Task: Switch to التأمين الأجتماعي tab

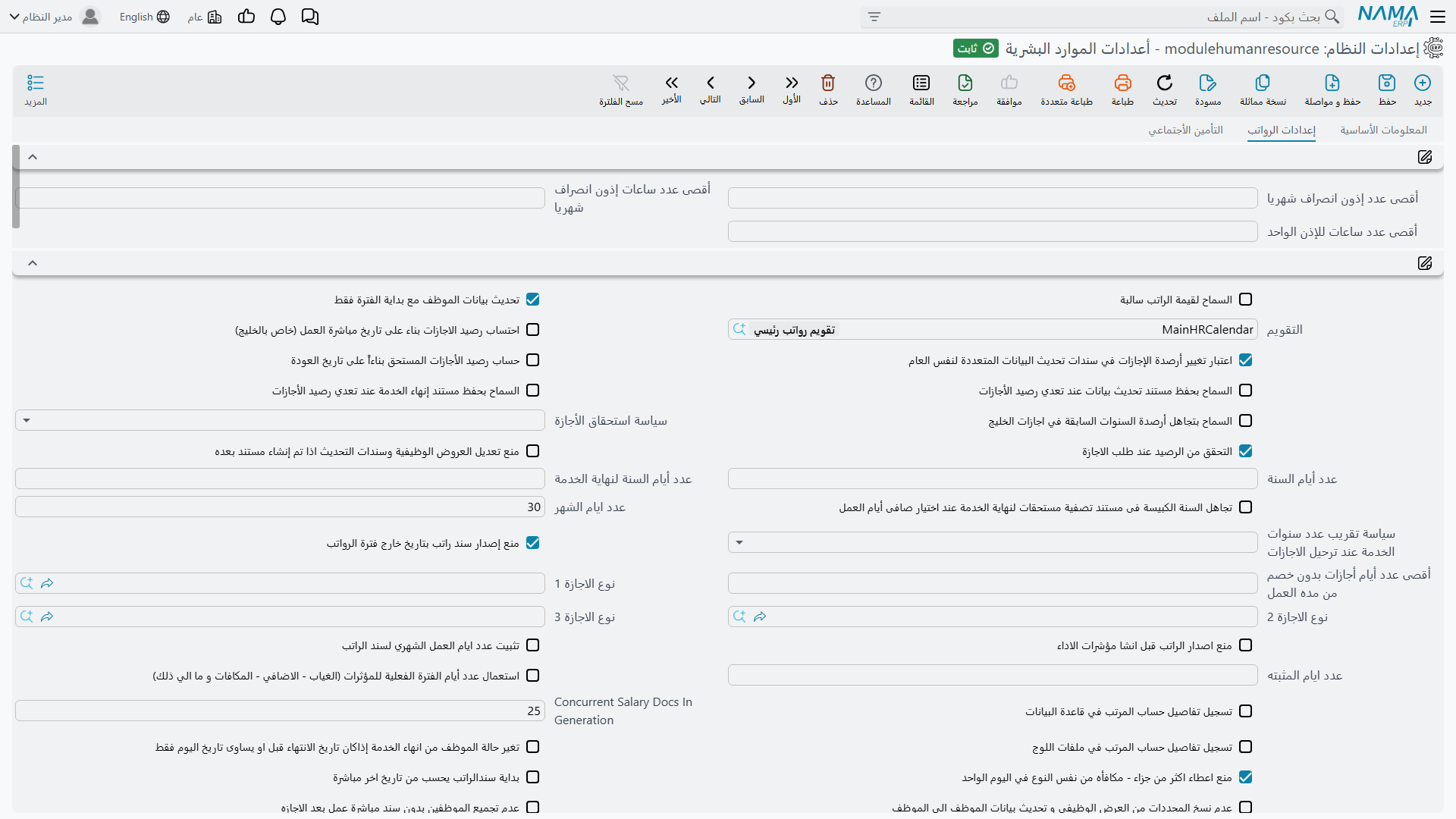Action: coord(1185,130)
